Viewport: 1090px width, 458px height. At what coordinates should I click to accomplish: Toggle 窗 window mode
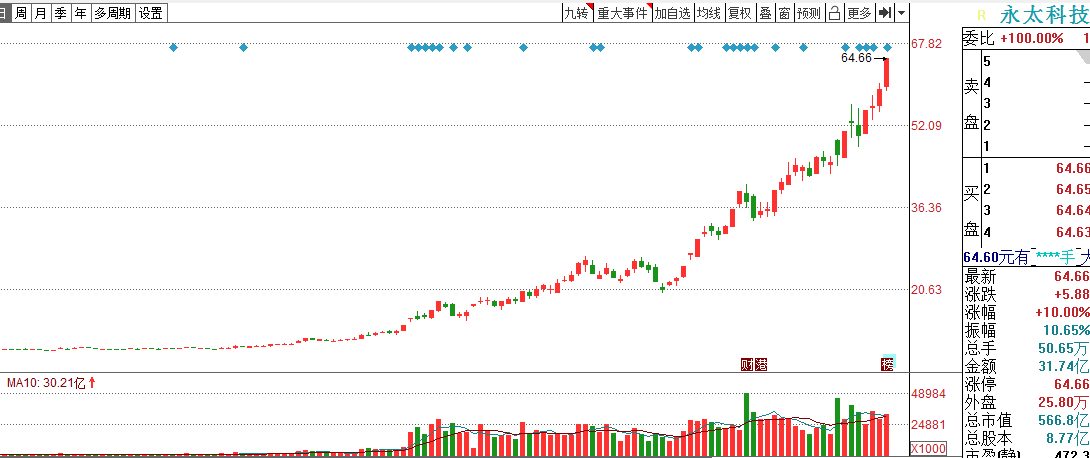[784, 13]
